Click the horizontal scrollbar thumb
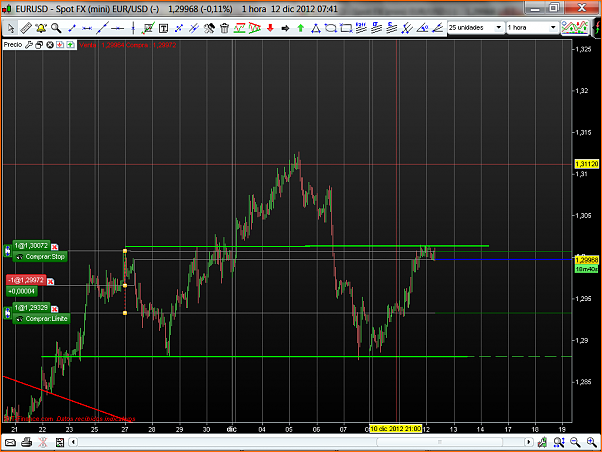Screen dimensions: 602x452 [439, 442]
